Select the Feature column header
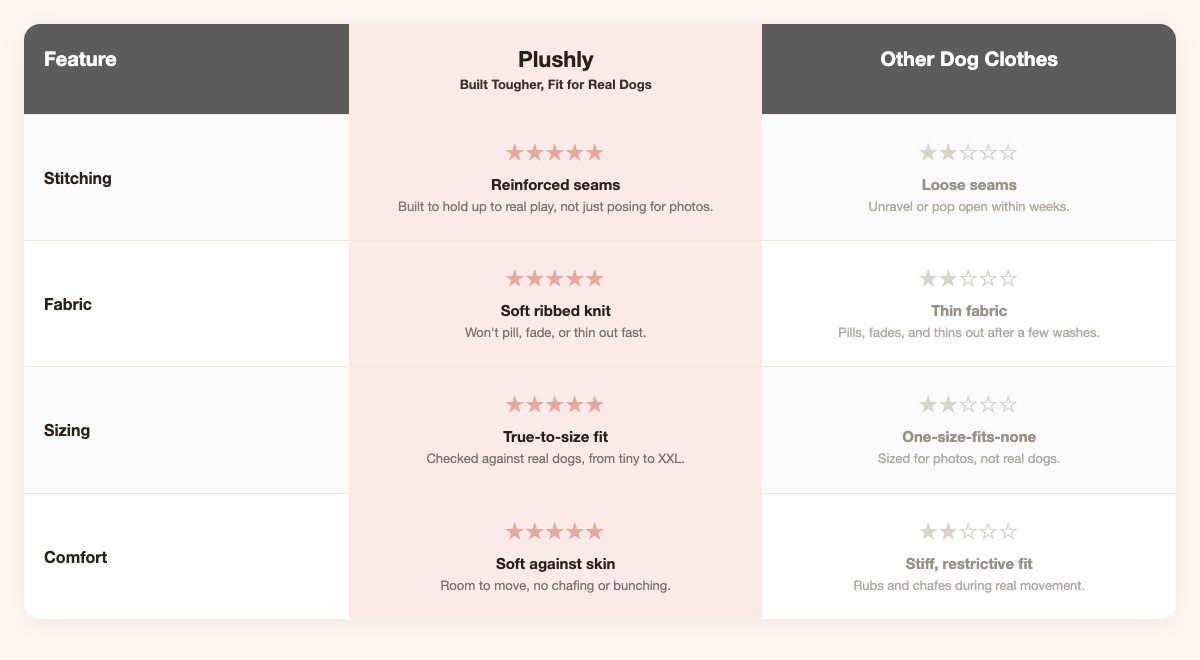Image resolution: width=1200 pixels, height=660 pixels. (x=80, y=59)
